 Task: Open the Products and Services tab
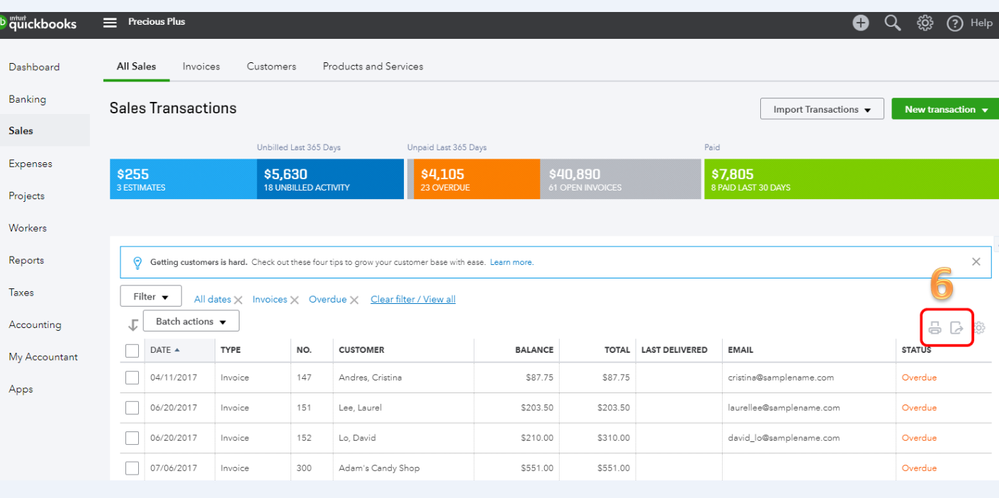click(x=373, y=66)
